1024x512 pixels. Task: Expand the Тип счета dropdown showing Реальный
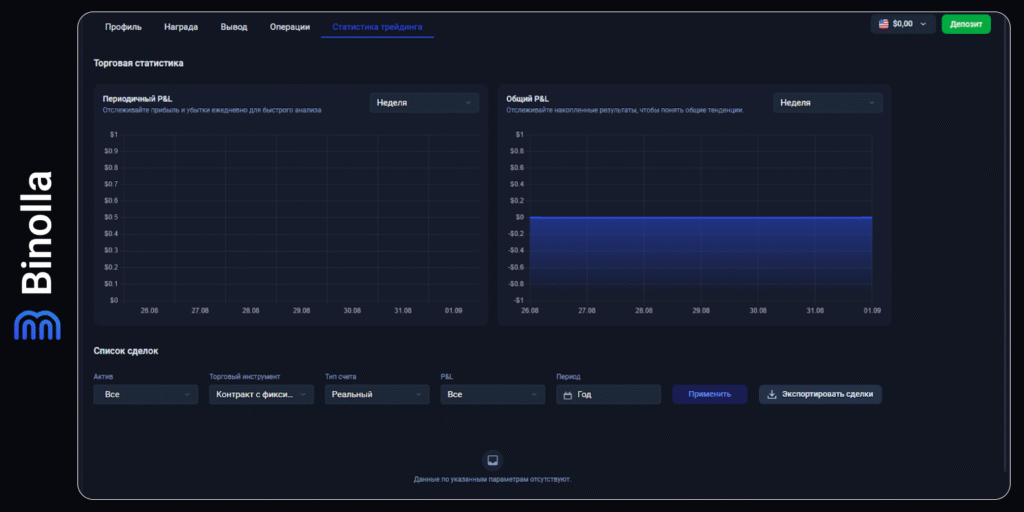click(x=377, y=394)
